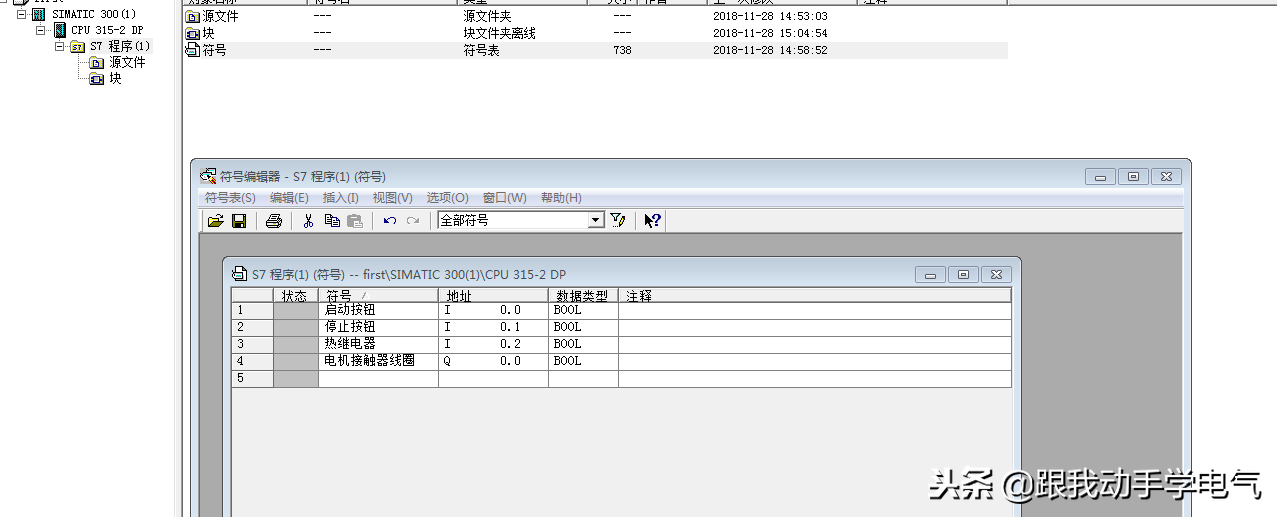The image size is (1277, 517).
Task: Click the Copy toolbar icon
Action: point(332,221)
